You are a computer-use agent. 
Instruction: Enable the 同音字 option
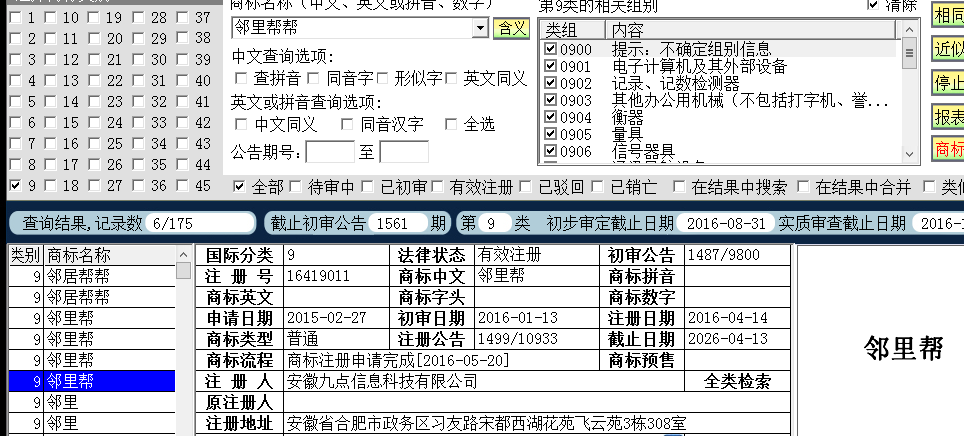click(314, 78)
